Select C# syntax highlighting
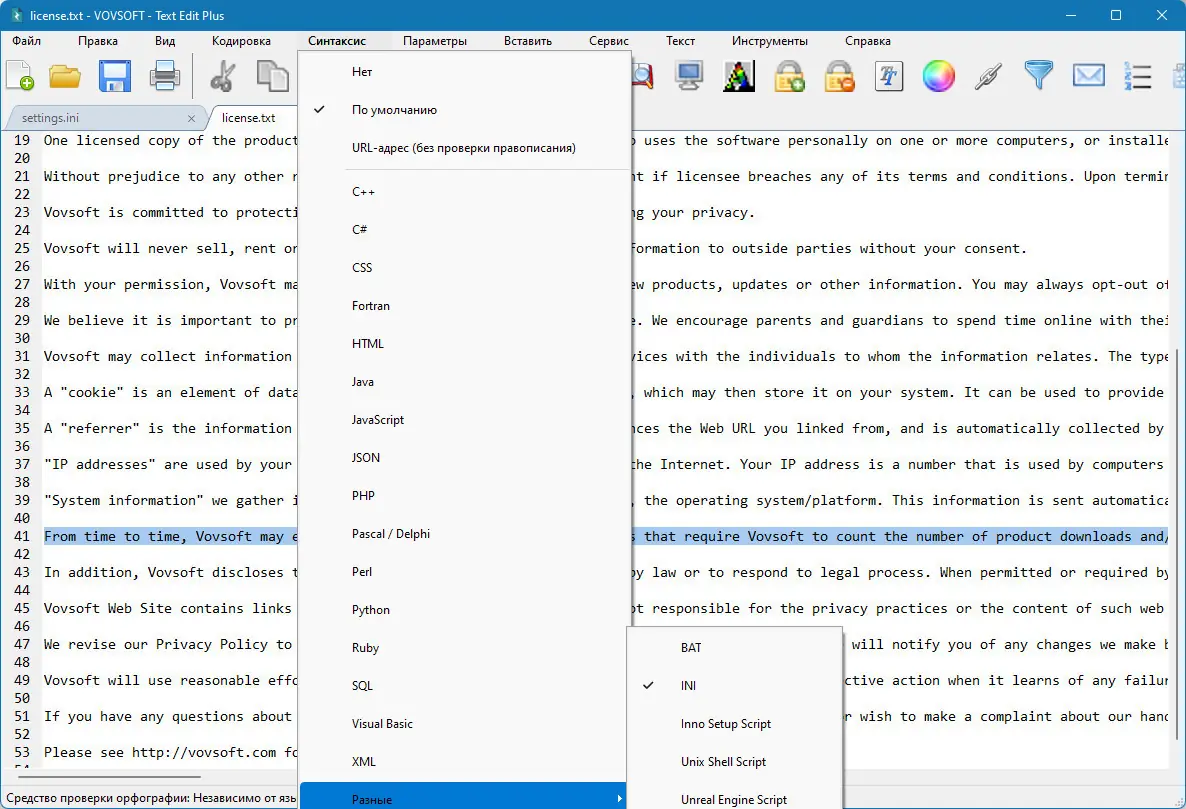The height and width of the screenshot is (809, 1186). 465,230
